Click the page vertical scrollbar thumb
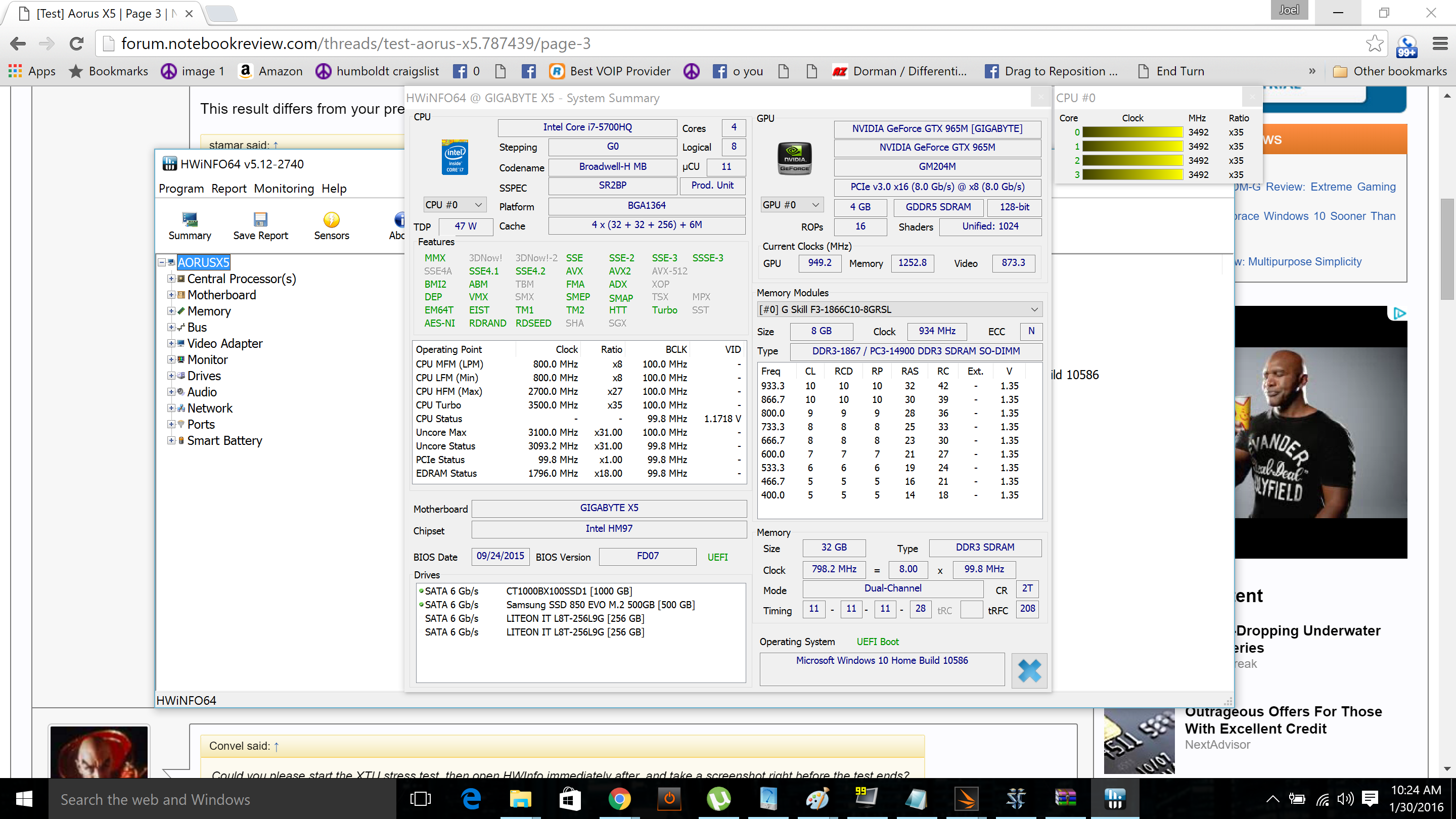 click(1447, 249)
